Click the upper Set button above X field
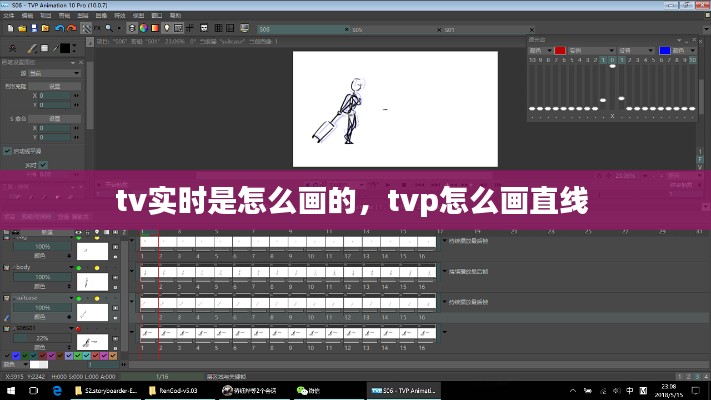Viewport: 711px width, 400px height. (x=54, y=87)
